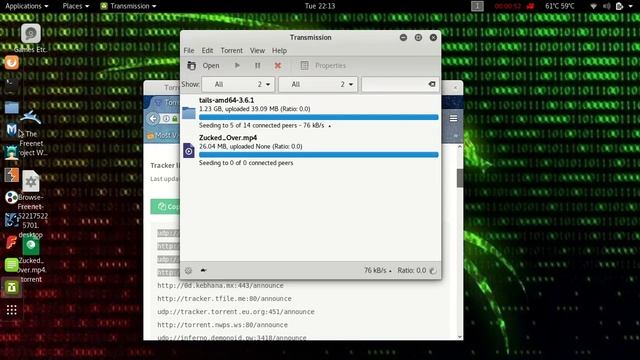This screenshot has width=640, height=360.
Task: Open the Applications menu in top bar
Action: pyautogui.click(x=27, y=6)
